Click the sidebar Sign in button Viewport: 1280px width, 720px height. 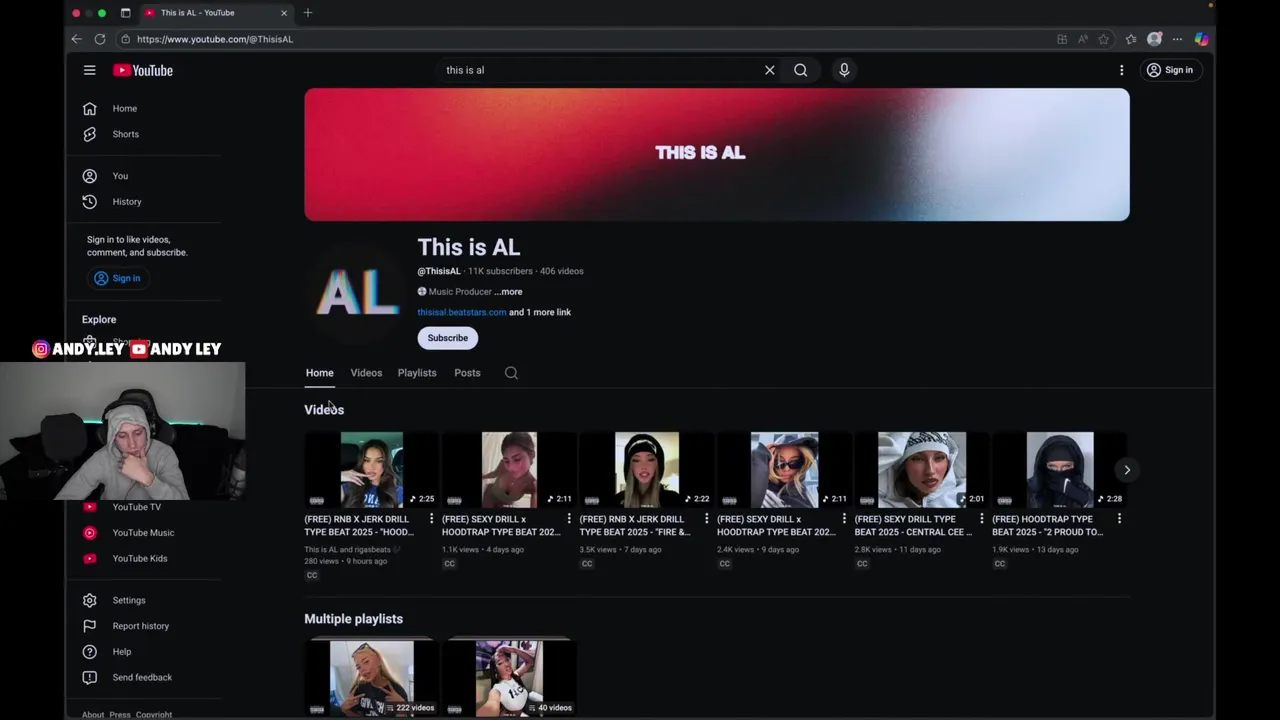[x=117, y=278]
